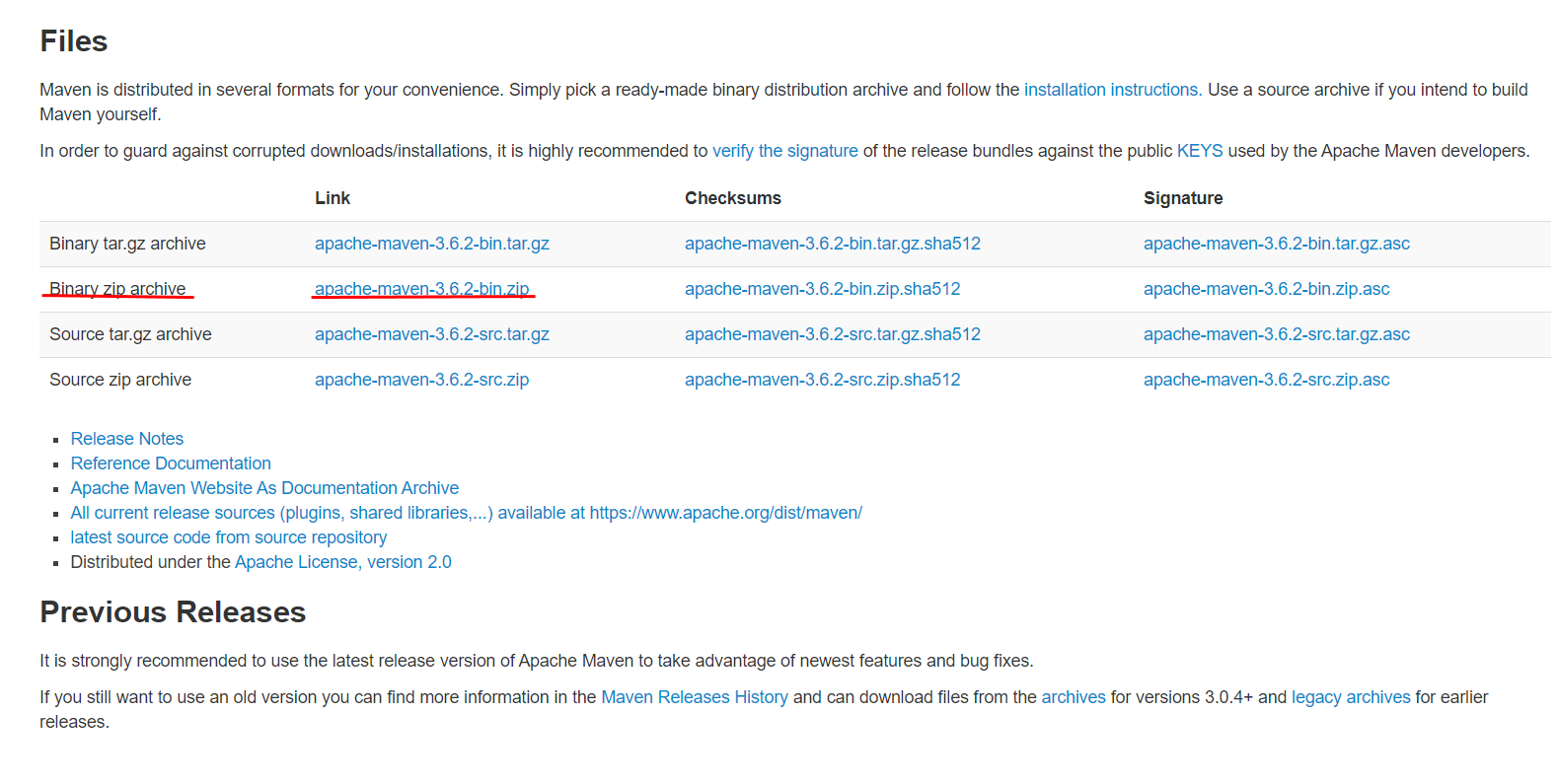Click the Checksums column header
The height and width of the screenshot is (784, 1558).
tap(733, 198)
